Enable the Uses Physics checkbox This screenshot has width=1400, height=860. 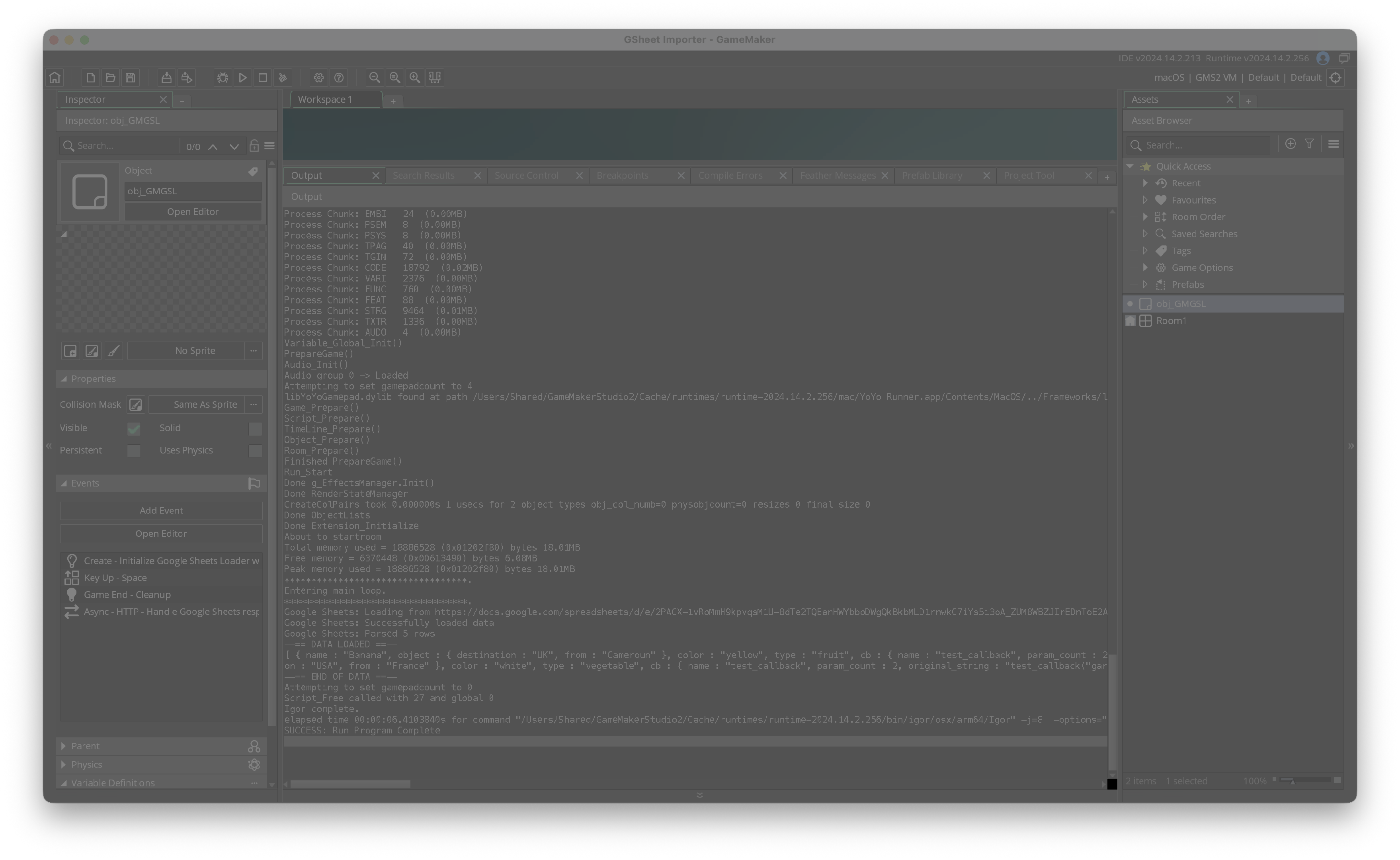255,450
